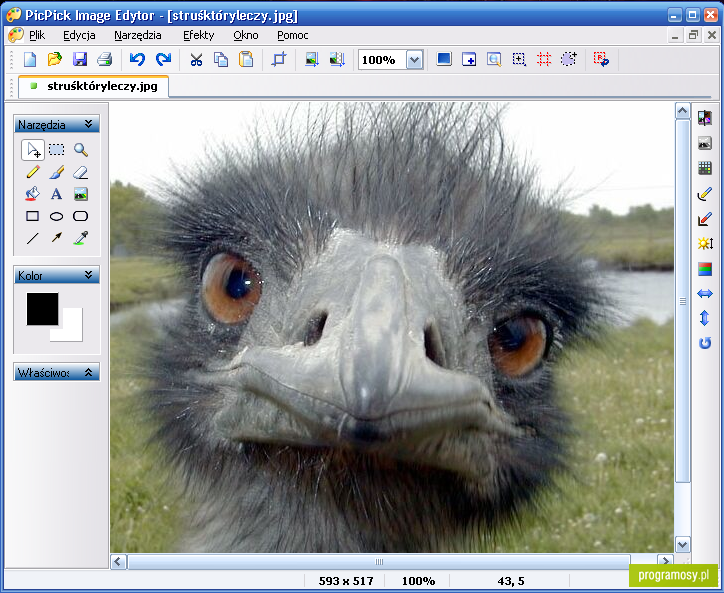Click the resize image icon

tap(312, 59)
